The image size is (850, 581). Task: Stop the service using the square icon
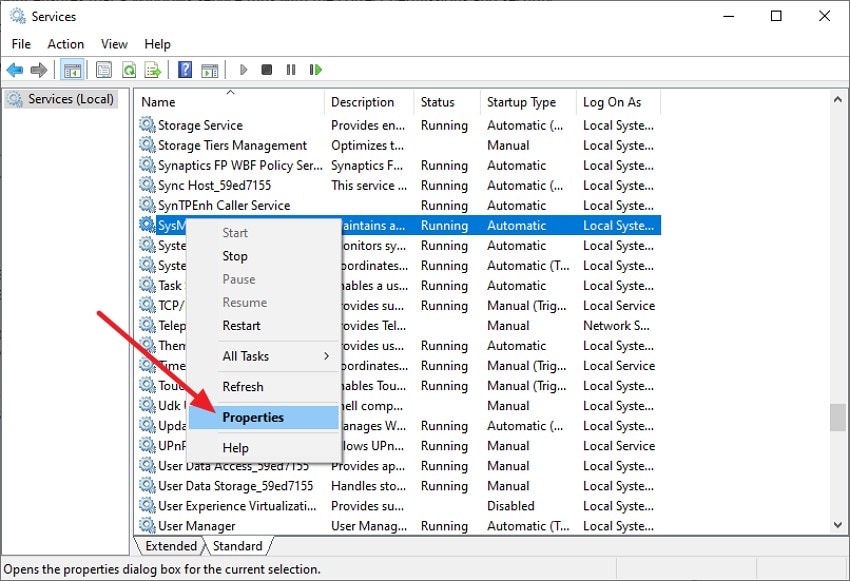(266, 69)
